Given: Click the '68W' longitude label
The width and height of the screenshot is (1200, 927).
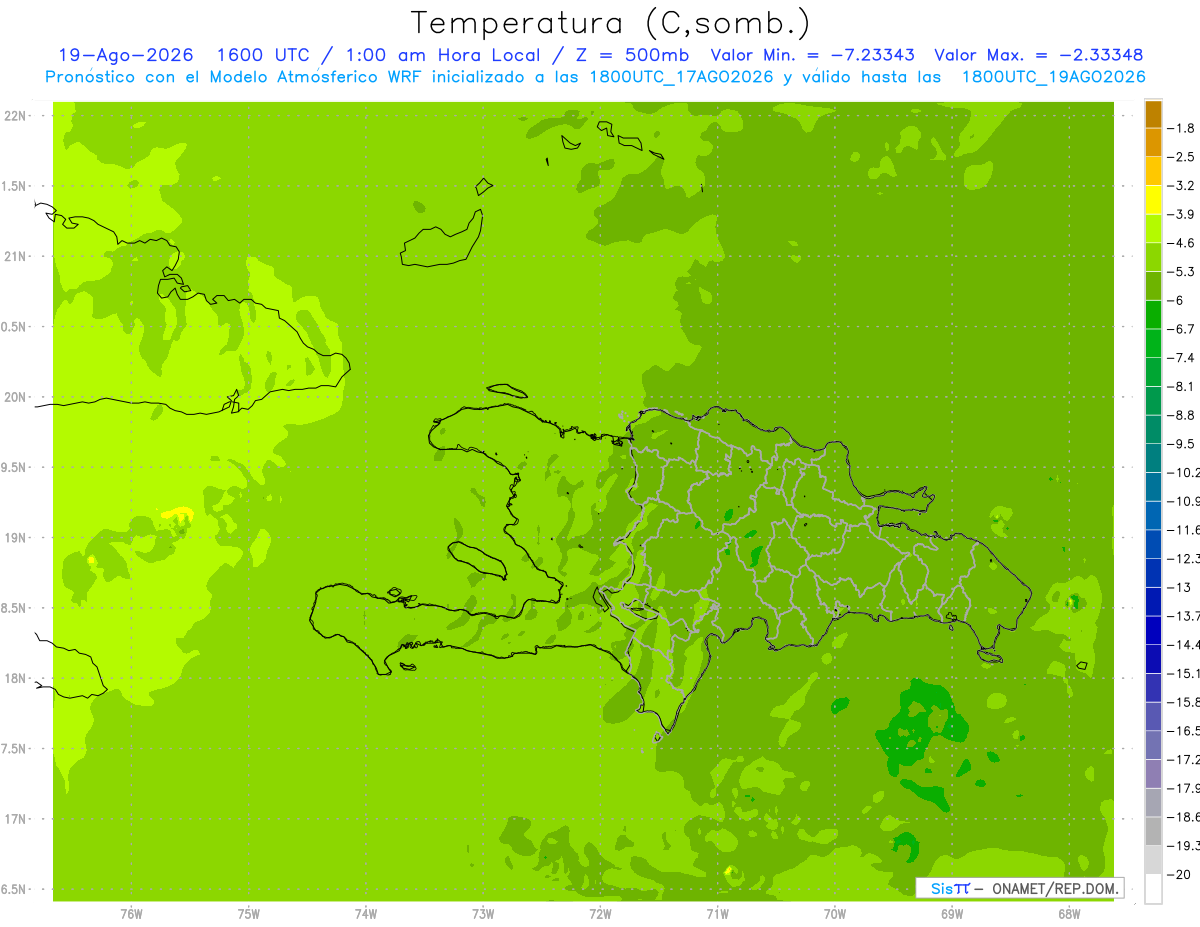Looking at the screenshot, I should (1069, 914).
